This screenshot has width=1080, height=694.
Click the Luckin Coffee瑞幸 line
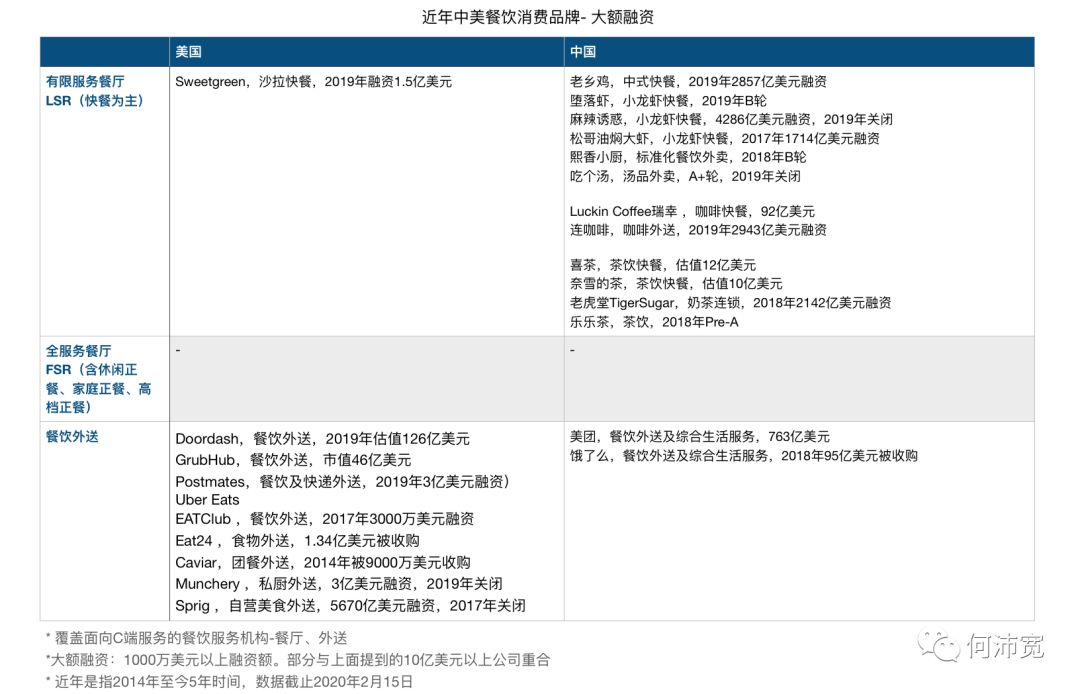692,211
